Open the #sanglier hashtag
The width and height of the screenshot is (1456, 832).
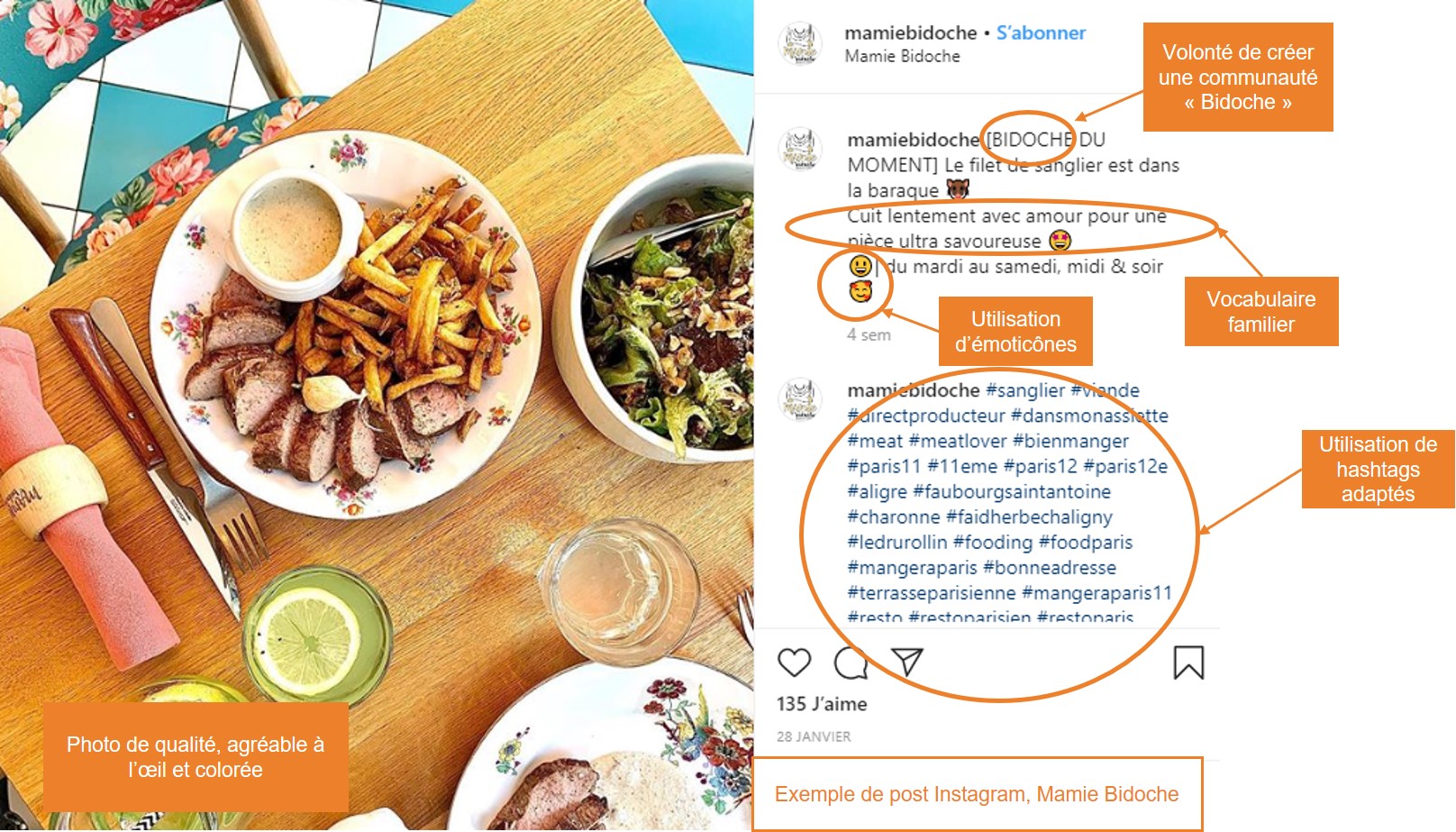tap(1025, 390)
